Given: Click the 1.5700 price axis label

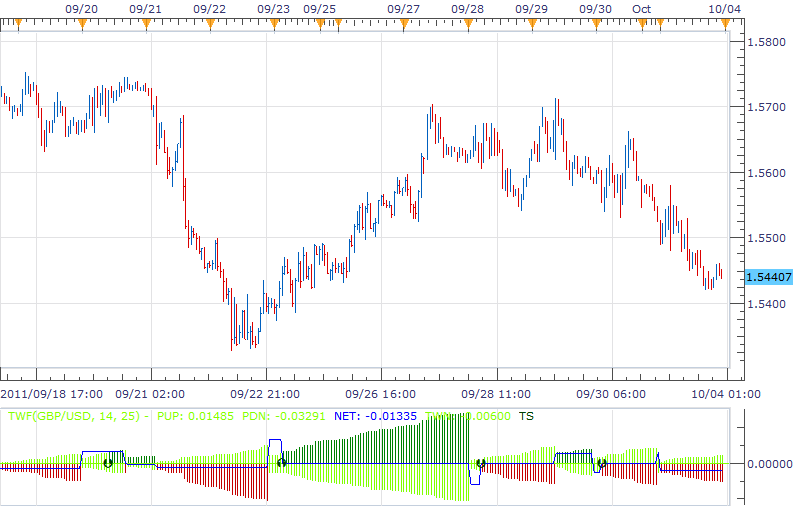Looking at the screenshot, I should (766, 107).
